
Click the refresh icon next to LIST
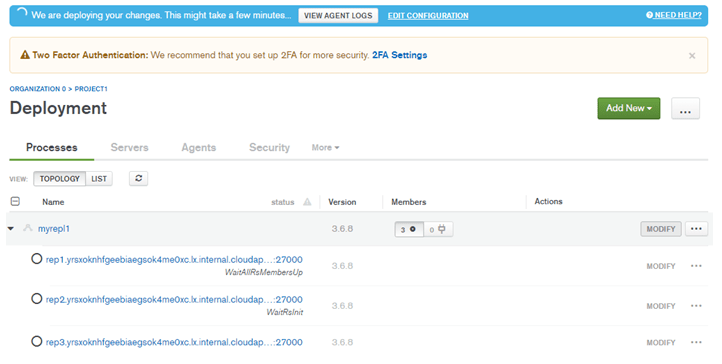139,179
